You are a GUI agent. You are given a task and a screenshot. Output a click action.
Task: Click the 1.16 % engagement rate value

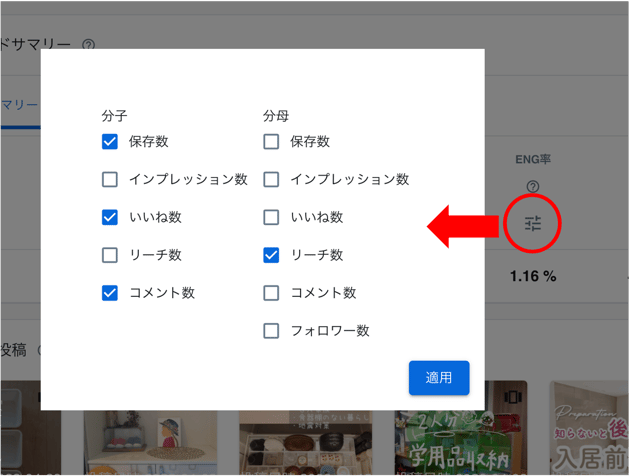click(532, 275)
